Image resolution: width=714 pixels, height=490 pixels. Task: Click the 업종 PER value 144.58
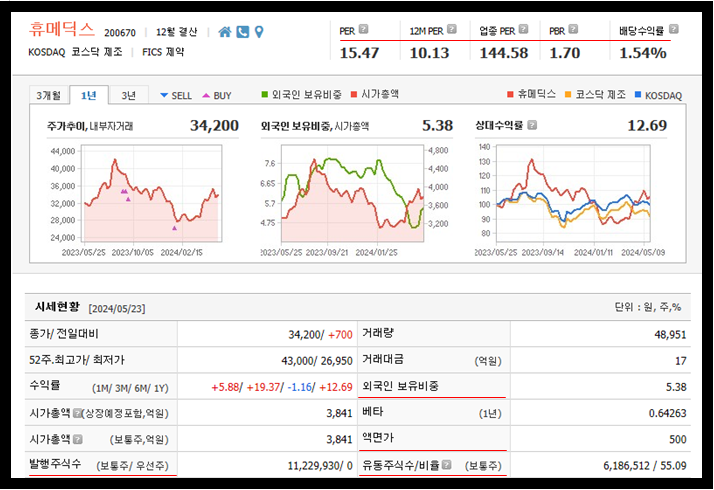click(504, 53)
